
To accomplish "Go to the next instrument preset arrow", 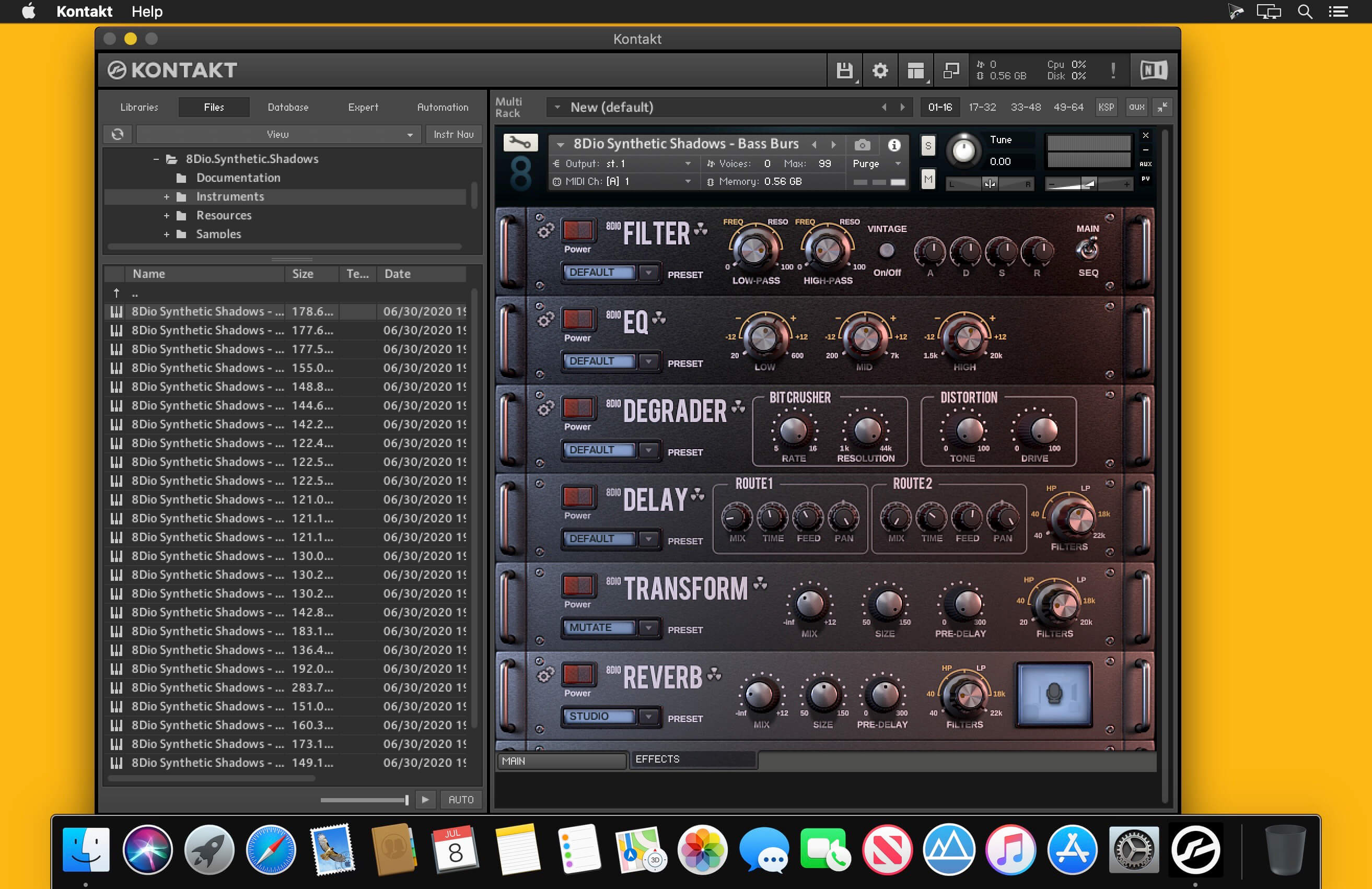I will [833, 145].
